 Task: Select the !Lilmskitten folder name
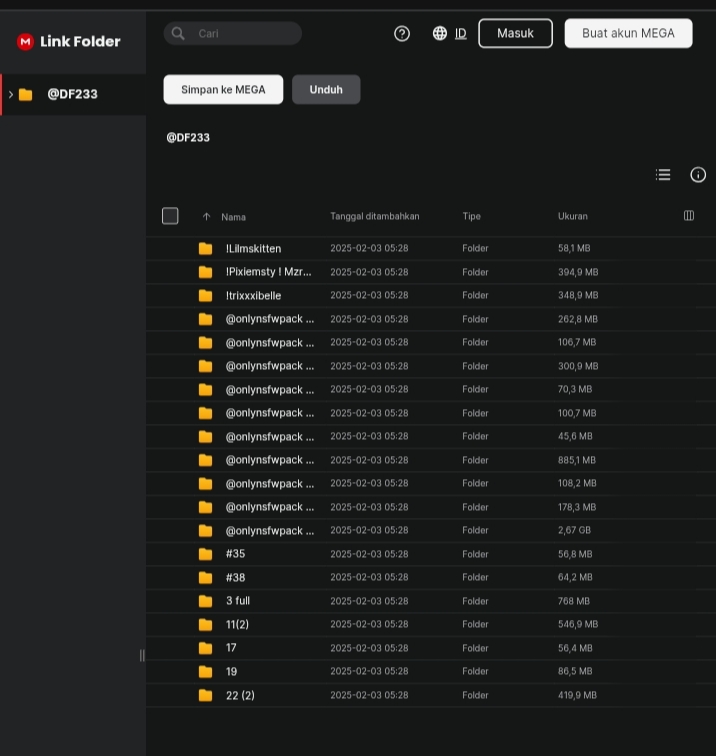coord(254,249)
